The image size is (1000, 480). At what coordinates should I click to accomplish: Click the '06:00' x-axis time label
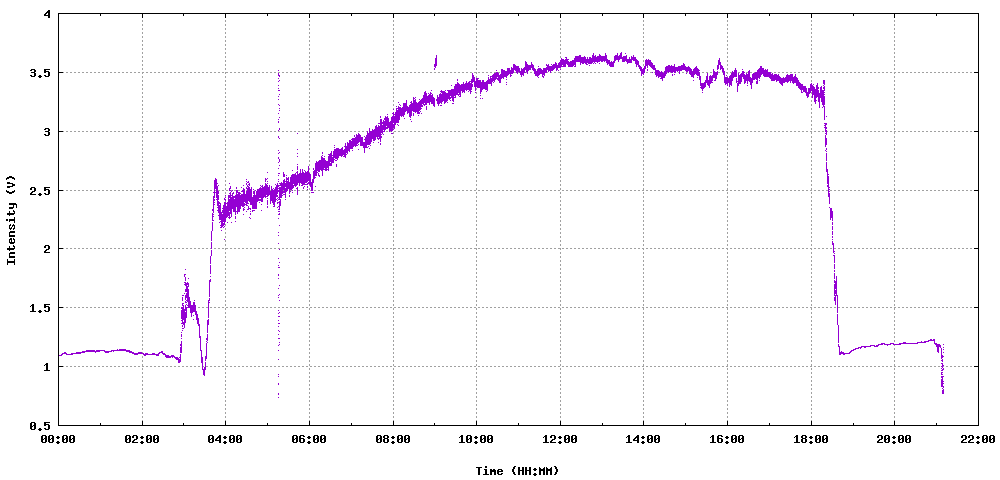309,440
